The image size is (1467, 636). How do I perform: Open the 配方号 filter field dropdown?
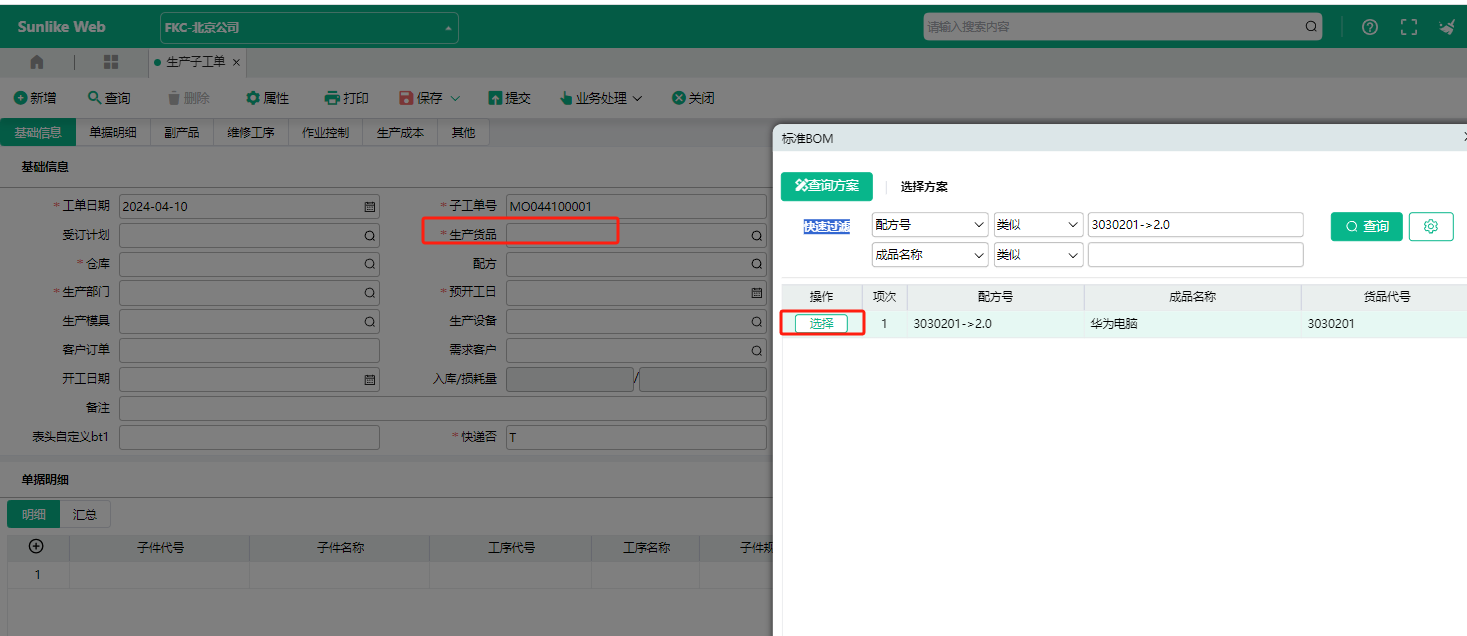pyautogui.click(x=930, y=225)
